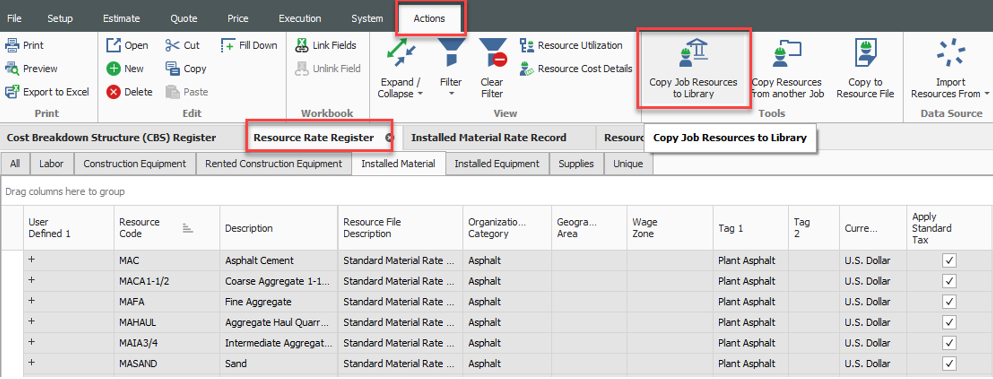993x379 pixels.
Task: Toggle Apply Standard Tax for MASAND
Action: coord(949,363)
